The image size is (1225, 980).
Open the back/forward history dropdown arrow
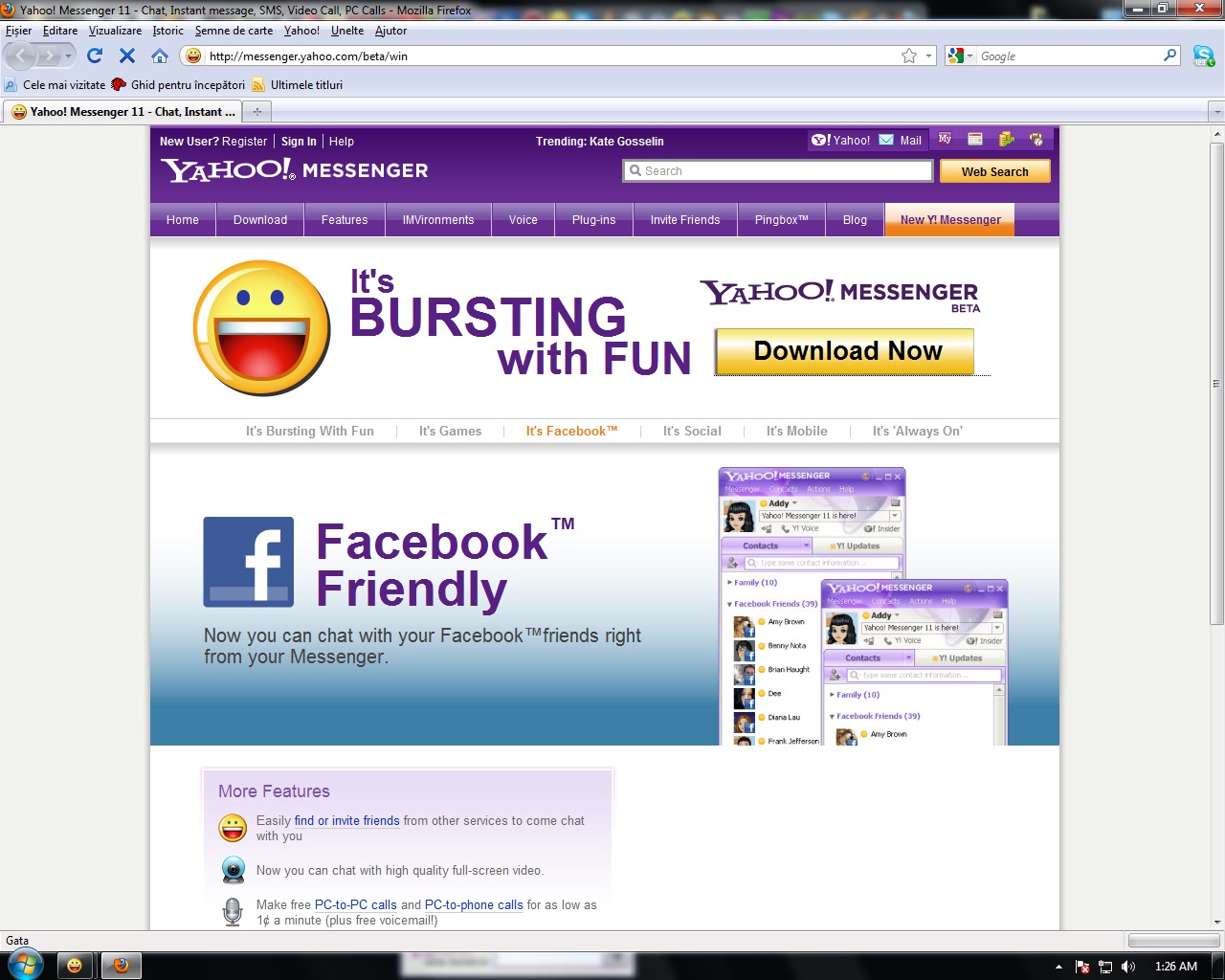pyautogui.click(x=68, y=56)
